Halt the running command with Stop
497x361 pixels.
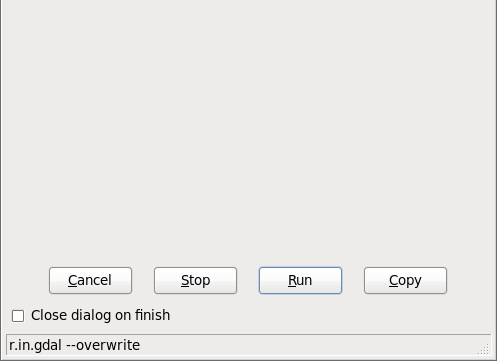pos(195,280)
